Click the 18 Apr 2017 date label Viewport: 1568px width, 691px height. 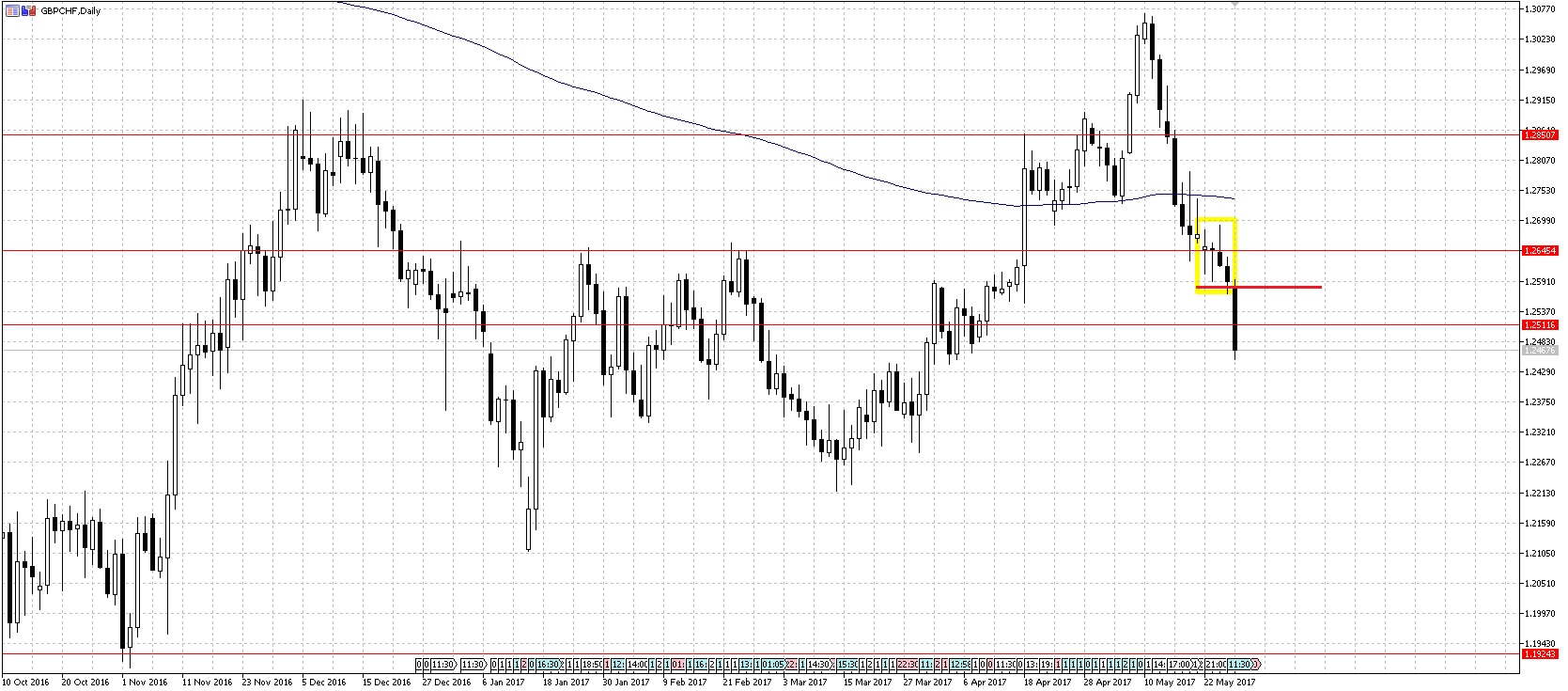coord(1048,683)
